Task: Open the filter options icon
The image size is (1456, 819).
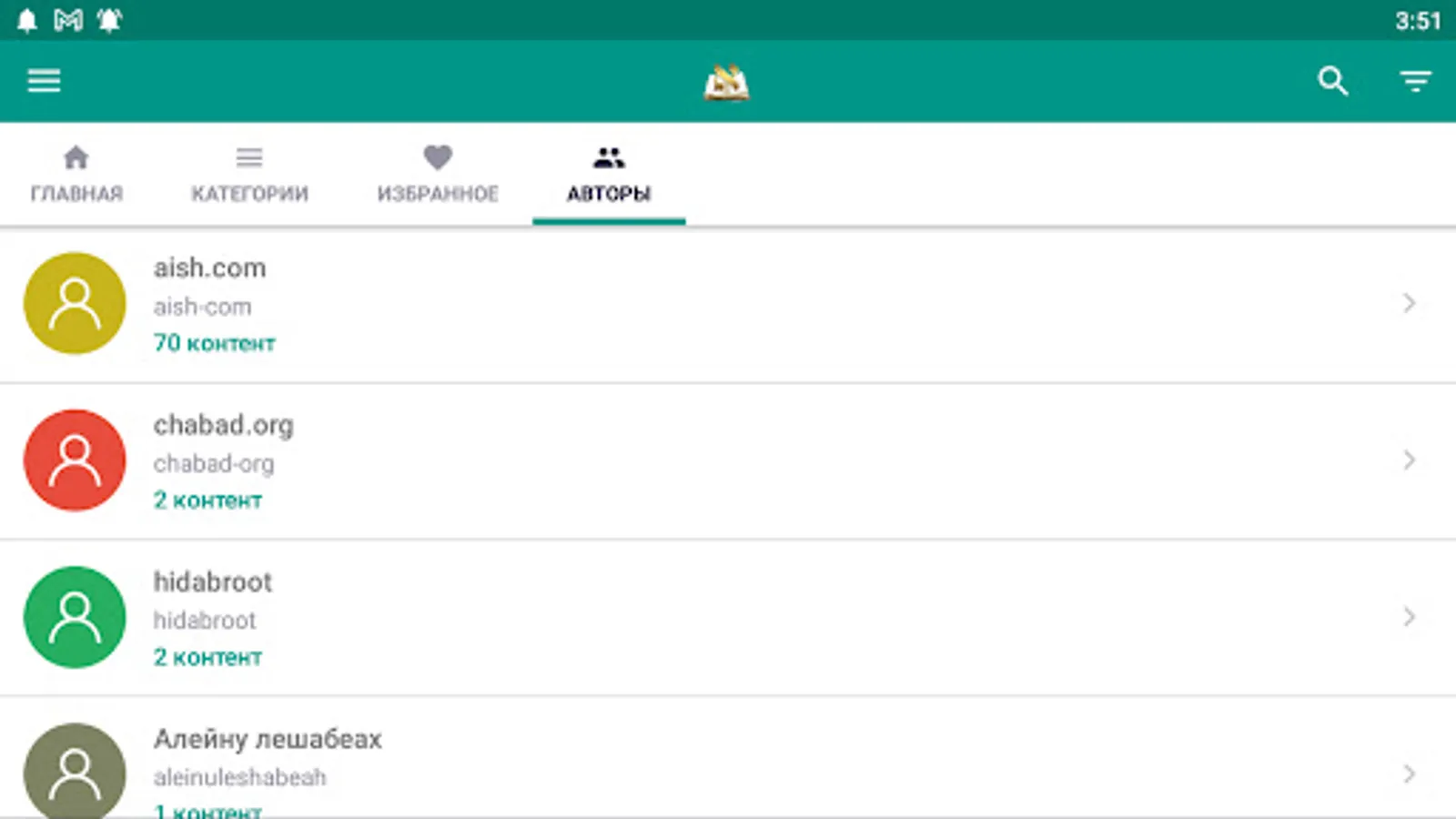Action: [x=1415, y=82]
